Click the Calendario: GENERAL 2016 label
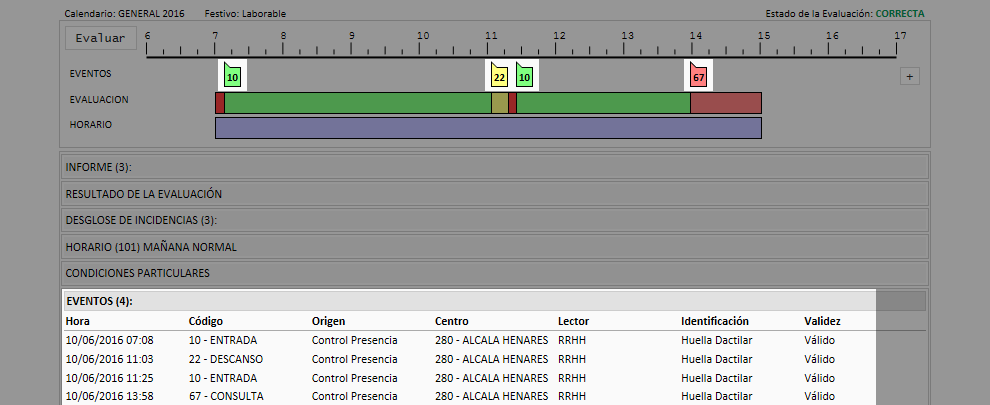Image resolution: width=990 pixels, height=405 pixels. coord(124,13)
